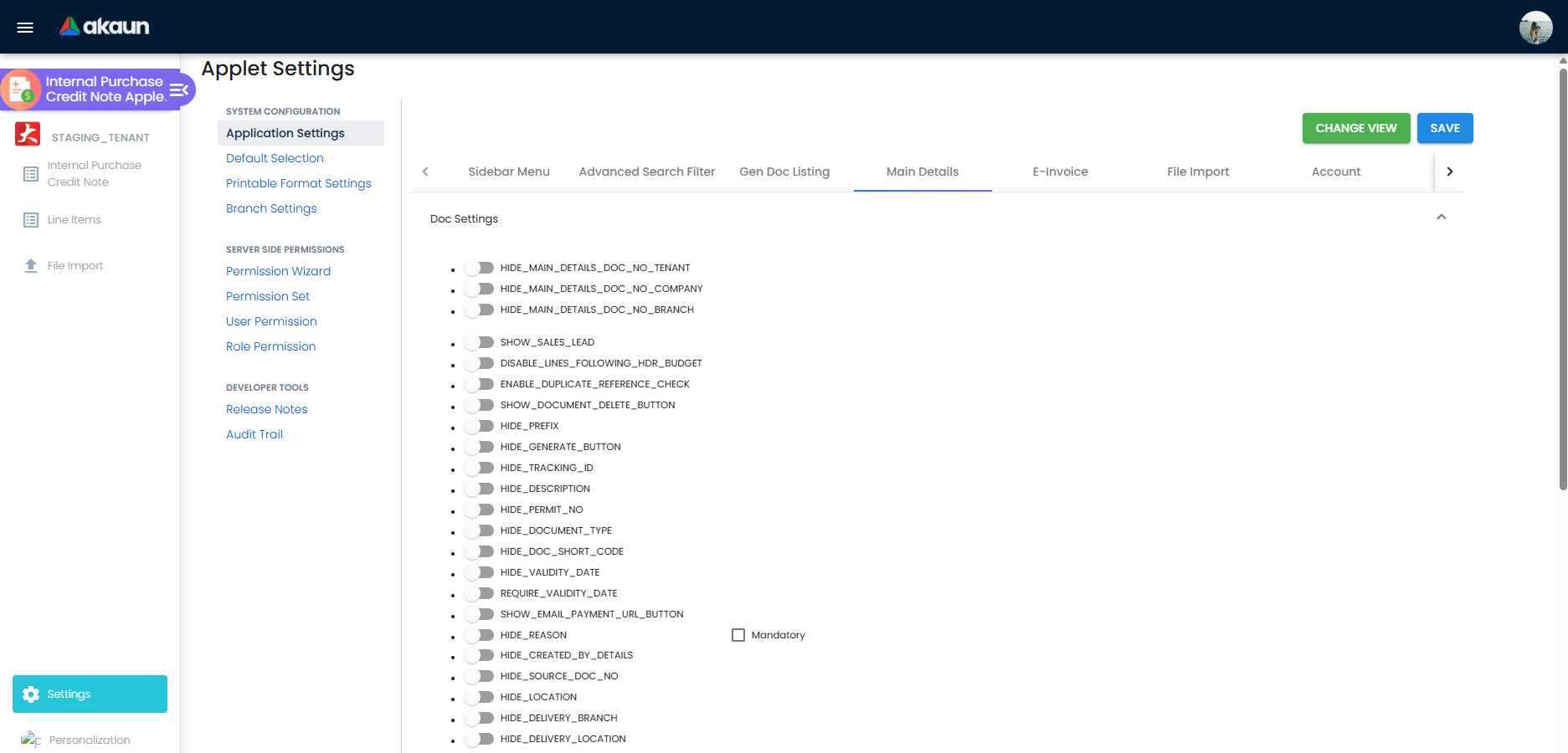Enable ENABLE_DUPLICATE_REFERENCE_CHECK switch
This screenshot has width=1568, height=753.
click(480, 384)
